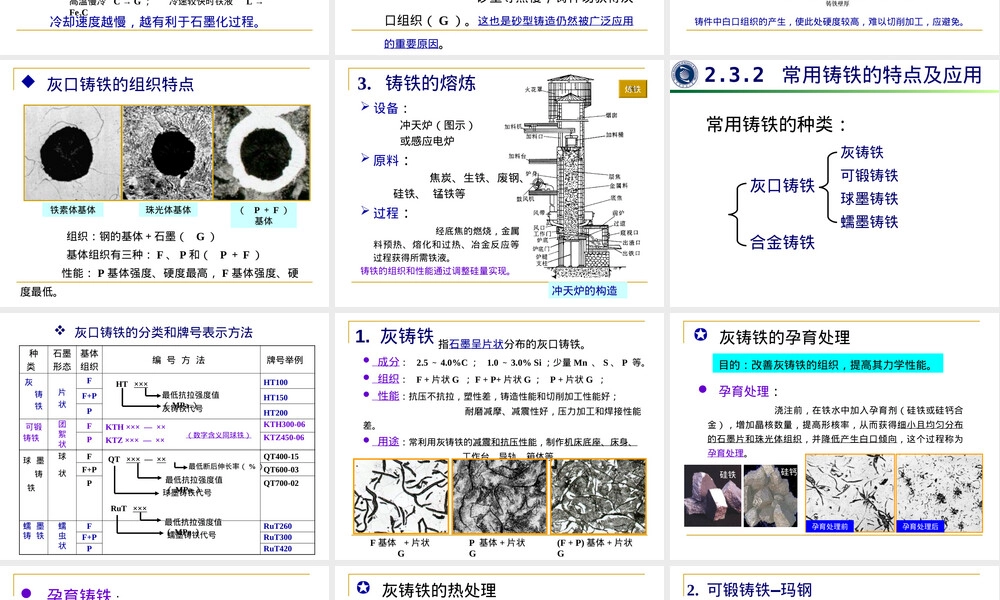The height and width of the screenshot is (600, 1000).
Task: Open the 用途 link in the 灰铸铁 slide
Action: [x=388, y=441]
